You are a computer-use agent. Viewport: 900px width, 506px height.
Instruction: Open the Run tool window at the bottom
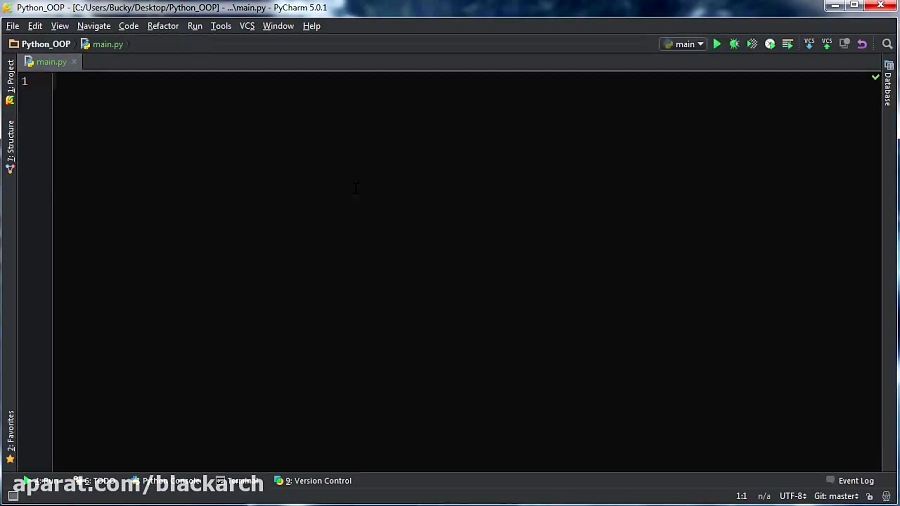point(41,481)
